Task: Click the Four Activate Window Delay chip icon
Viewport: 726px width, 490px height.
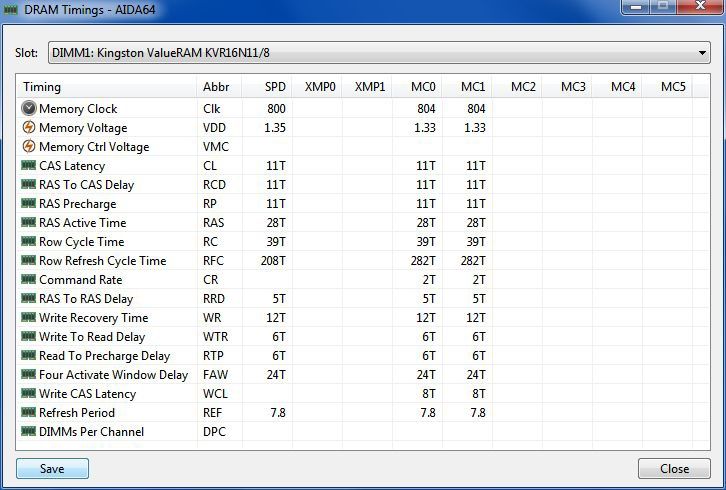Action: [x=29, y=374]
